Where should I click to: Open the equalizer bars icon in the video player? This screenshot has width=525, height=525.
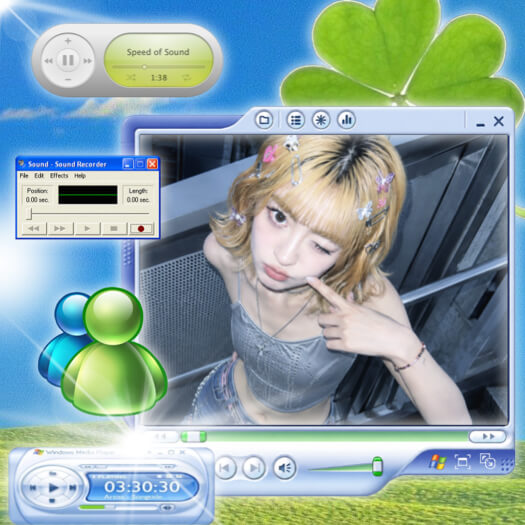pos(347,120)
